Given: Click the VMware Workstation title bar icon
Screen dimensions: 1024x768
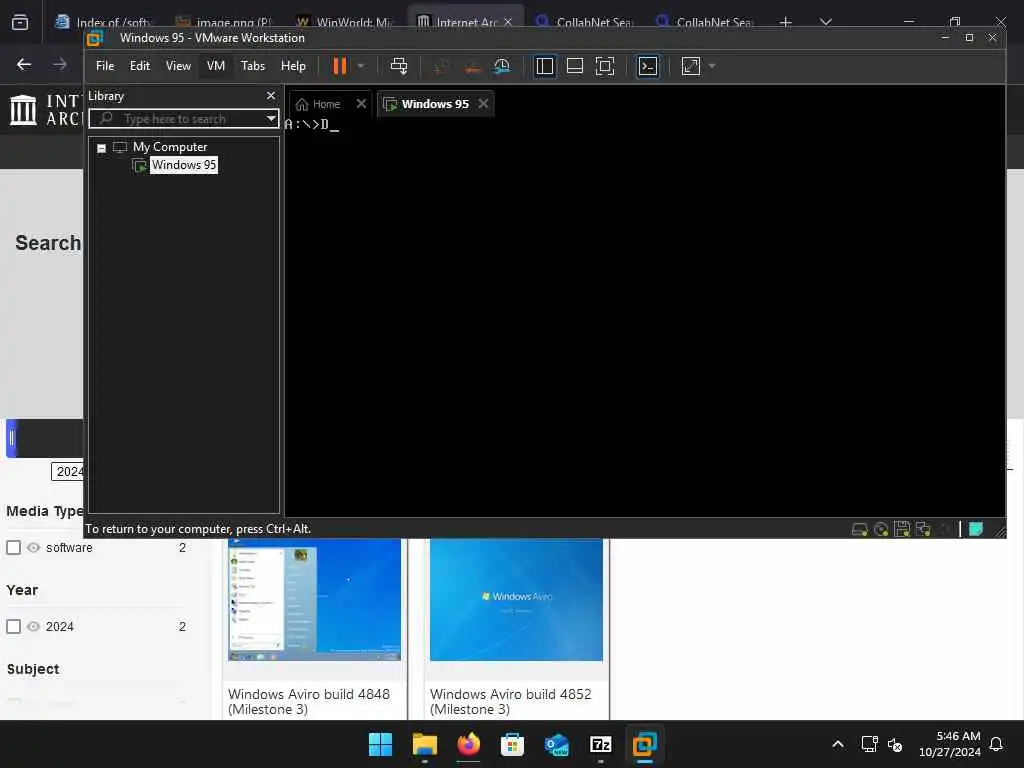Looking at the screenshot, I should (95, 39).
